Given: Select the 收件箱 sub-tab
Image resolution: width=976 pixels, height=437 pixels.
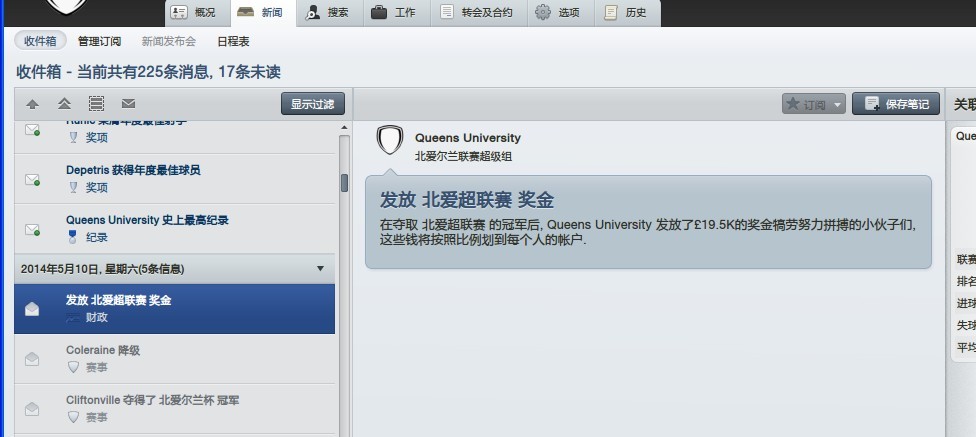Looking at the screenshot, I should pyautogui.click(x=40, y=41).
